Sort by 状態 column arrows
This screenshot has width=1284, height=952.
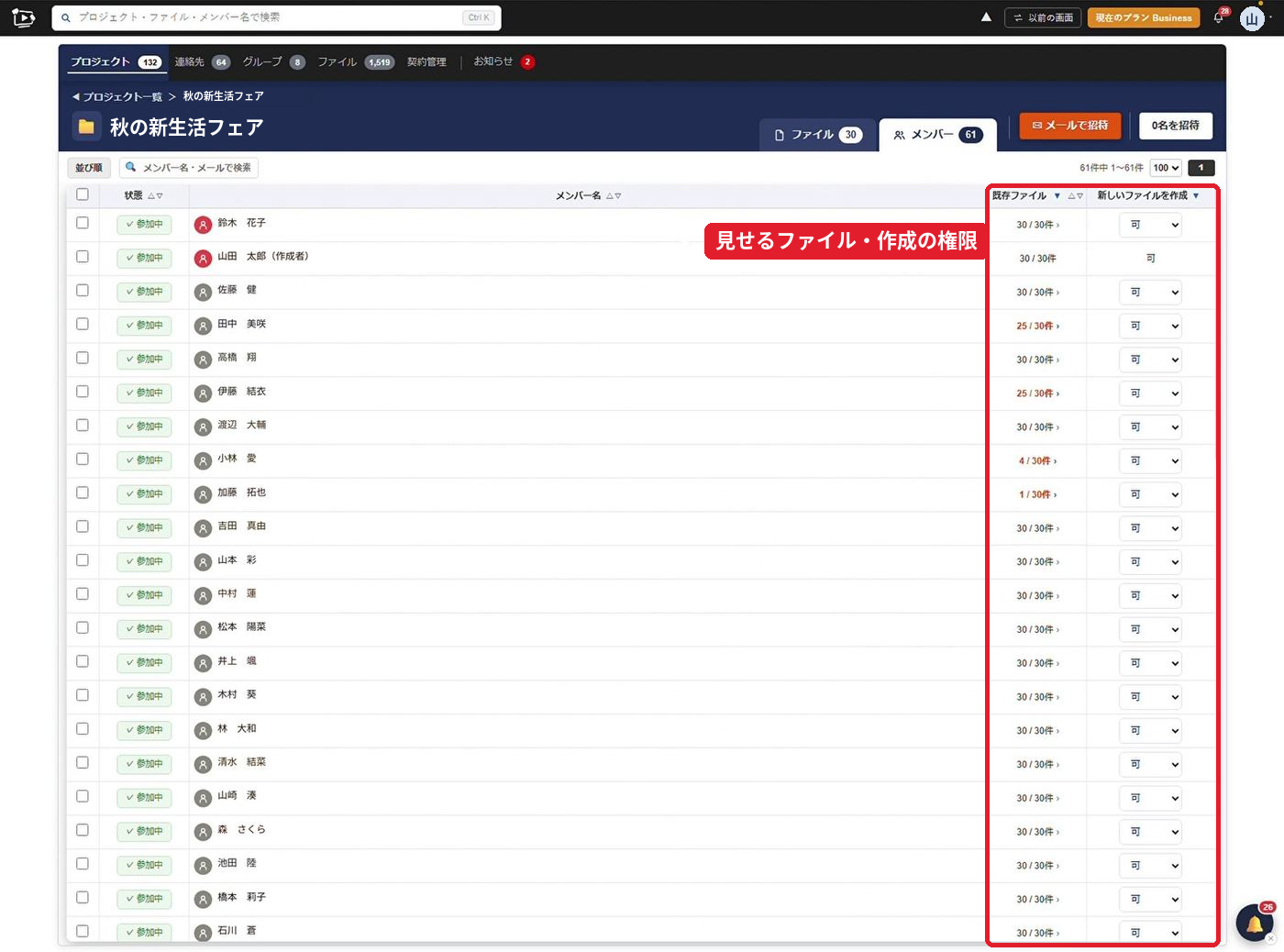(155, 195)
